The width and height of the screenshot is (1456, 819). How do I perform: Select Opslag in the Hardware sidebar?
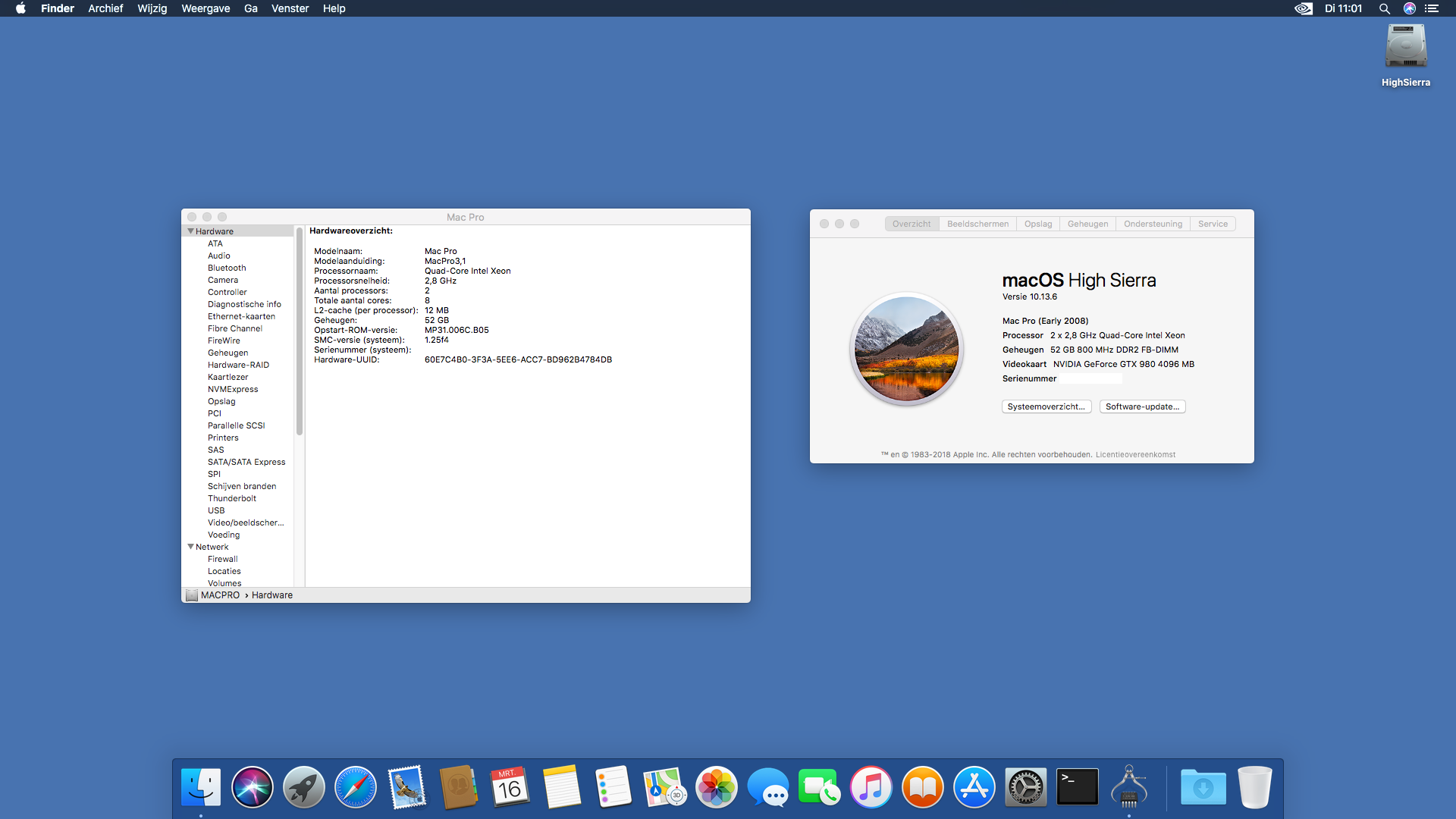221,401
